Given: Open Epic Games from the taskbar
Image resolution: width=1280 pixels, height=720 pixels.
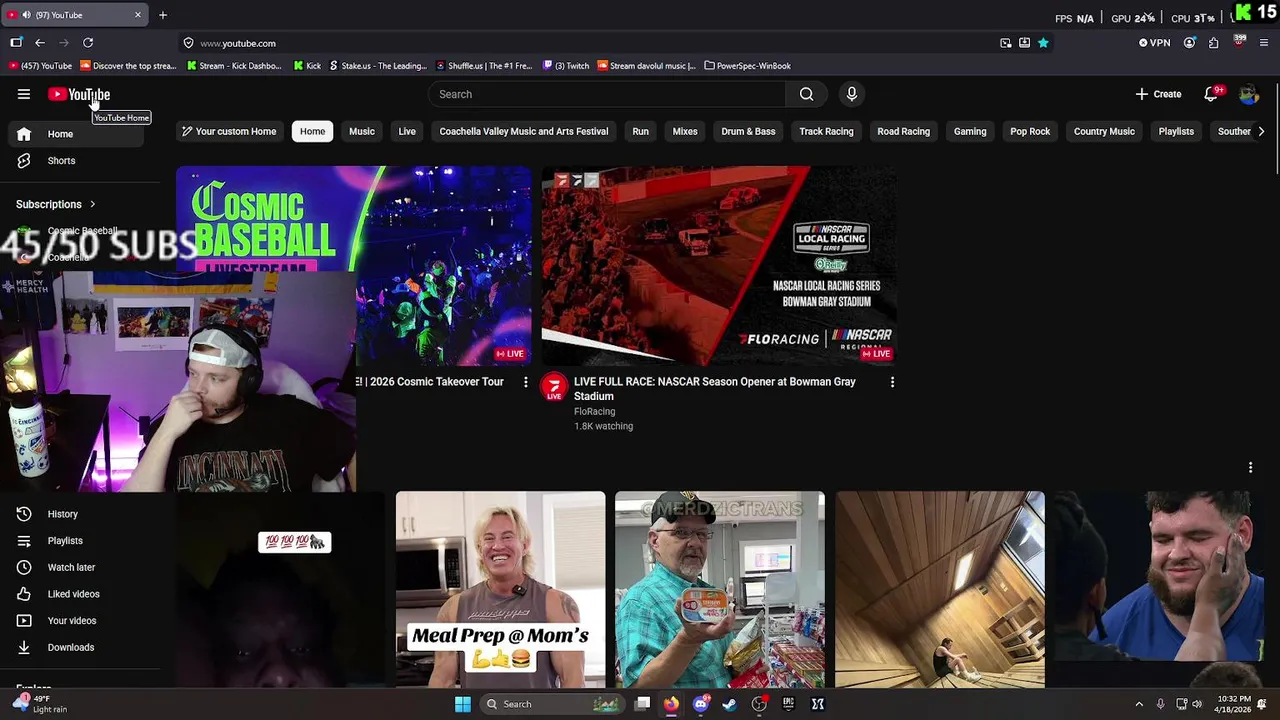Looking at the screenshot, I should click(788, 704).
